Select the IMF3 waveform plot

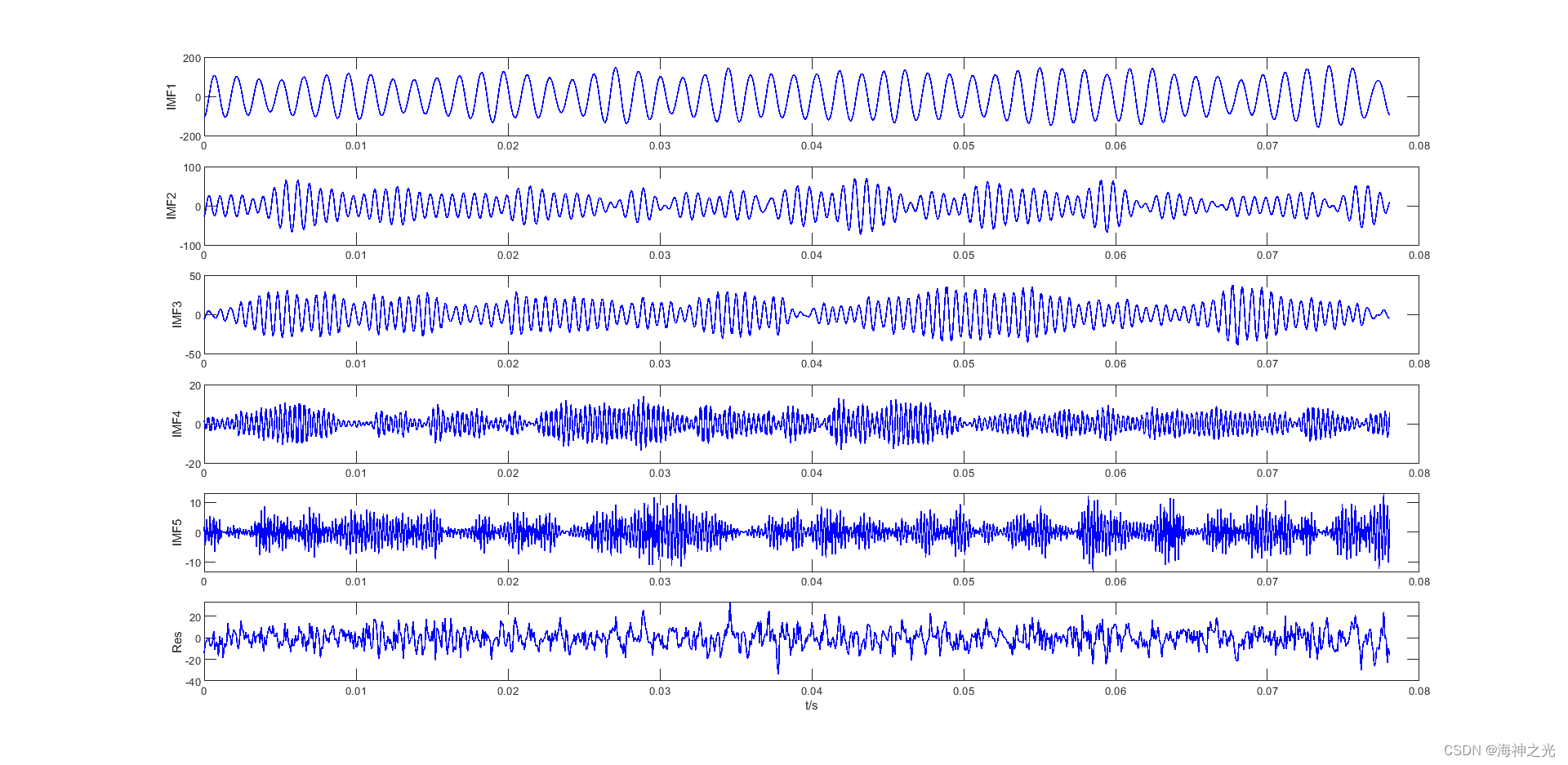(x=811, y=314)
